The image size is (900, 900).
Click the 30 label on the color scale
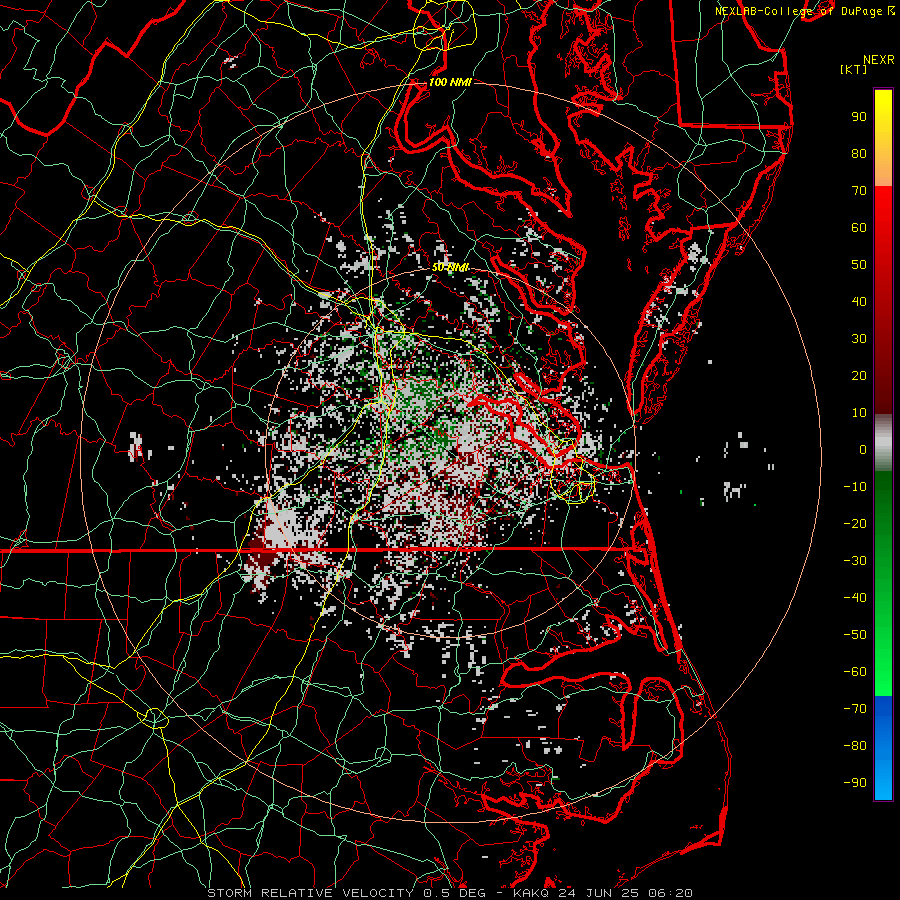[859, 339]
